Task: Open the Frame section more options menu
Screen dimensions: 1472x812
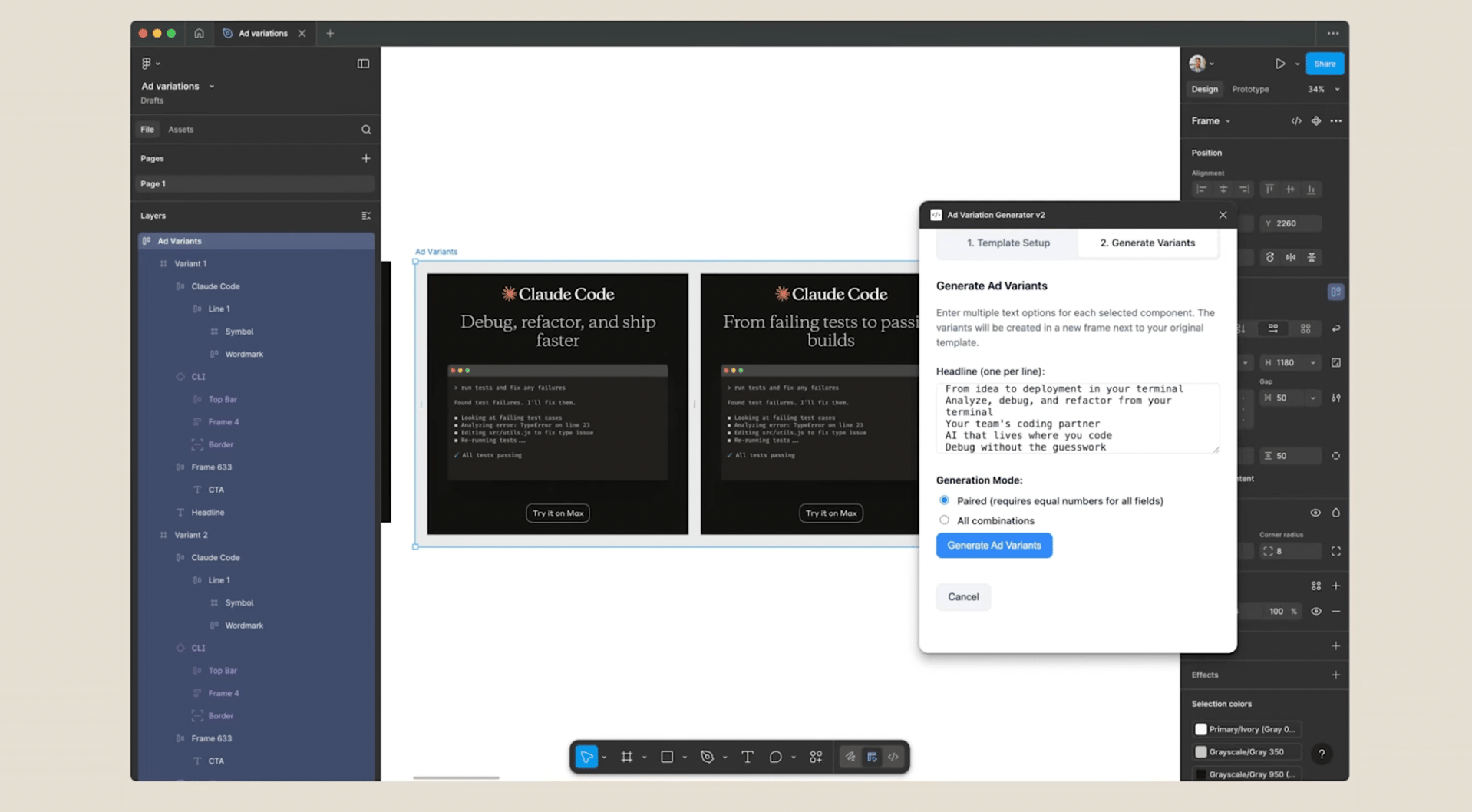Action: point(1336,121)
